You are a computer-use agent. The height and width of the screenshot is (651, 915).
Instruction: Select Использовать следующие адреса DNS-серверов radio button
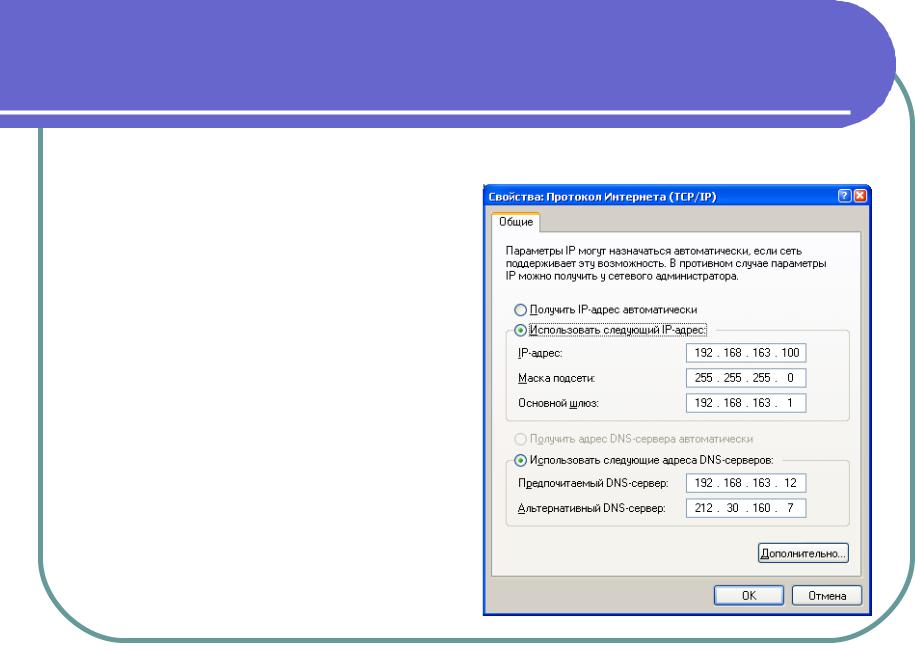[520, 460]
